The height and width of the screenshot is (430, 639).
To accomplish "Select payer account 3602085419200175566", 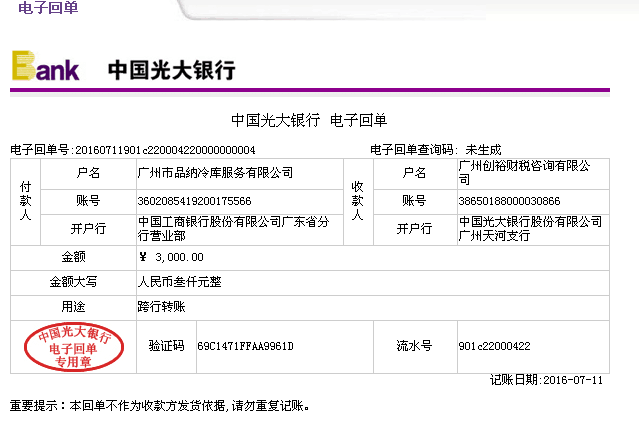I will tap(194, 201).
